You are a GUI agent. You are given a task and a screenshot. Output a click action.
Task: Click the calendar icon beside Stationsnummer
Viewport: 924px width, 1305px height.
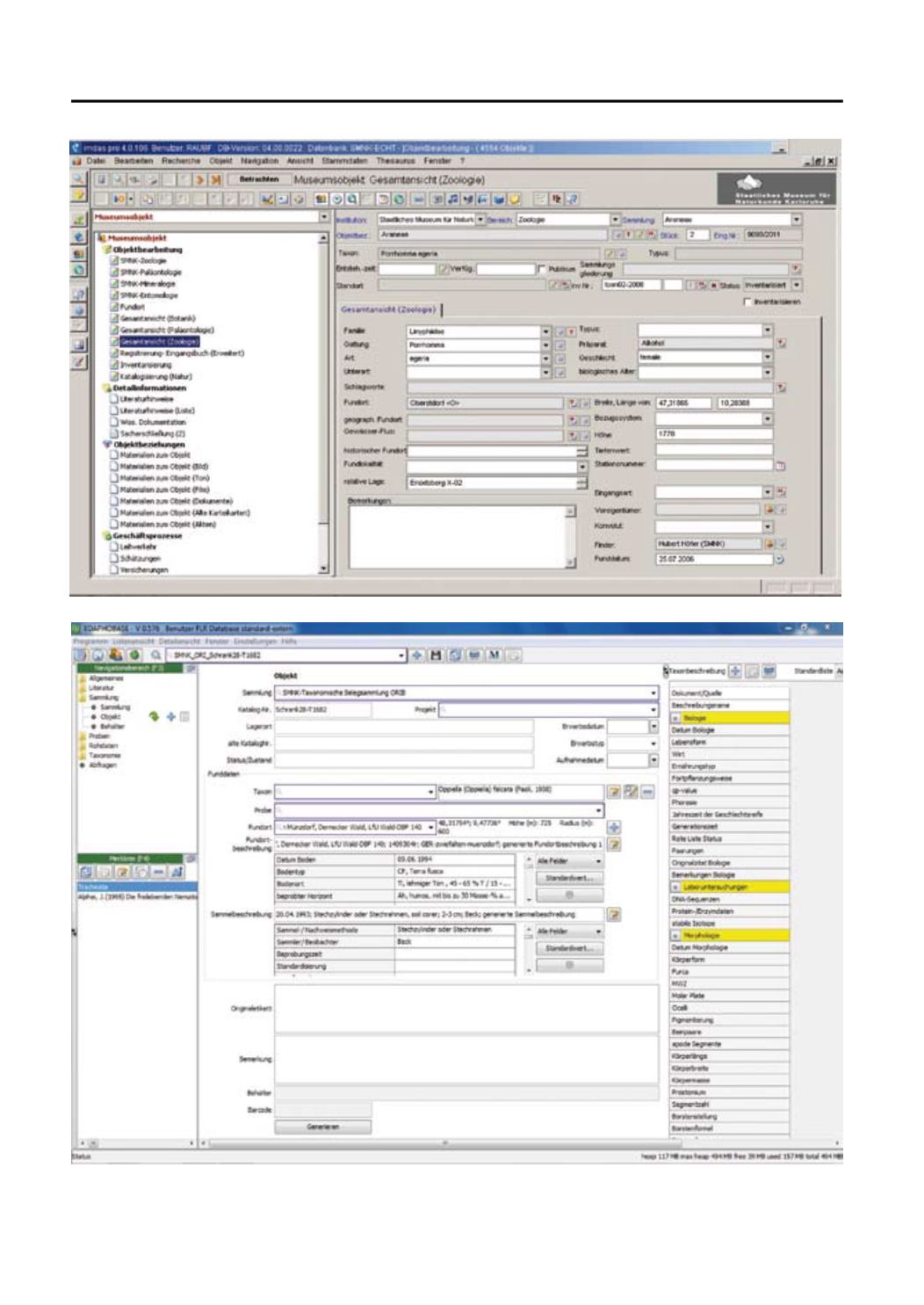click(780, 466)
